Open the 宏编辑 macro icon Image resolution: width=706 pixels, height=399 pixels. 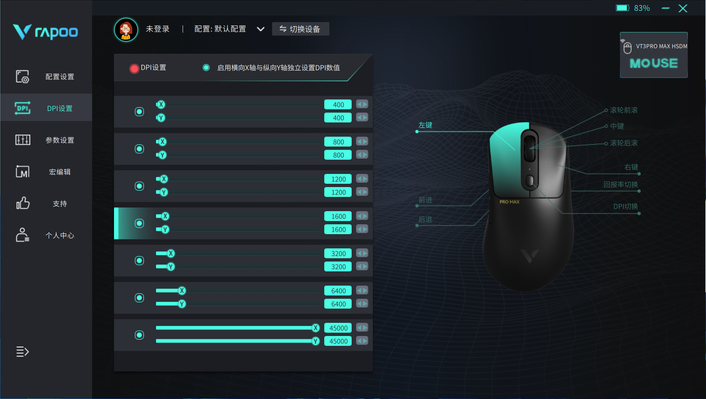pos(23,172)
